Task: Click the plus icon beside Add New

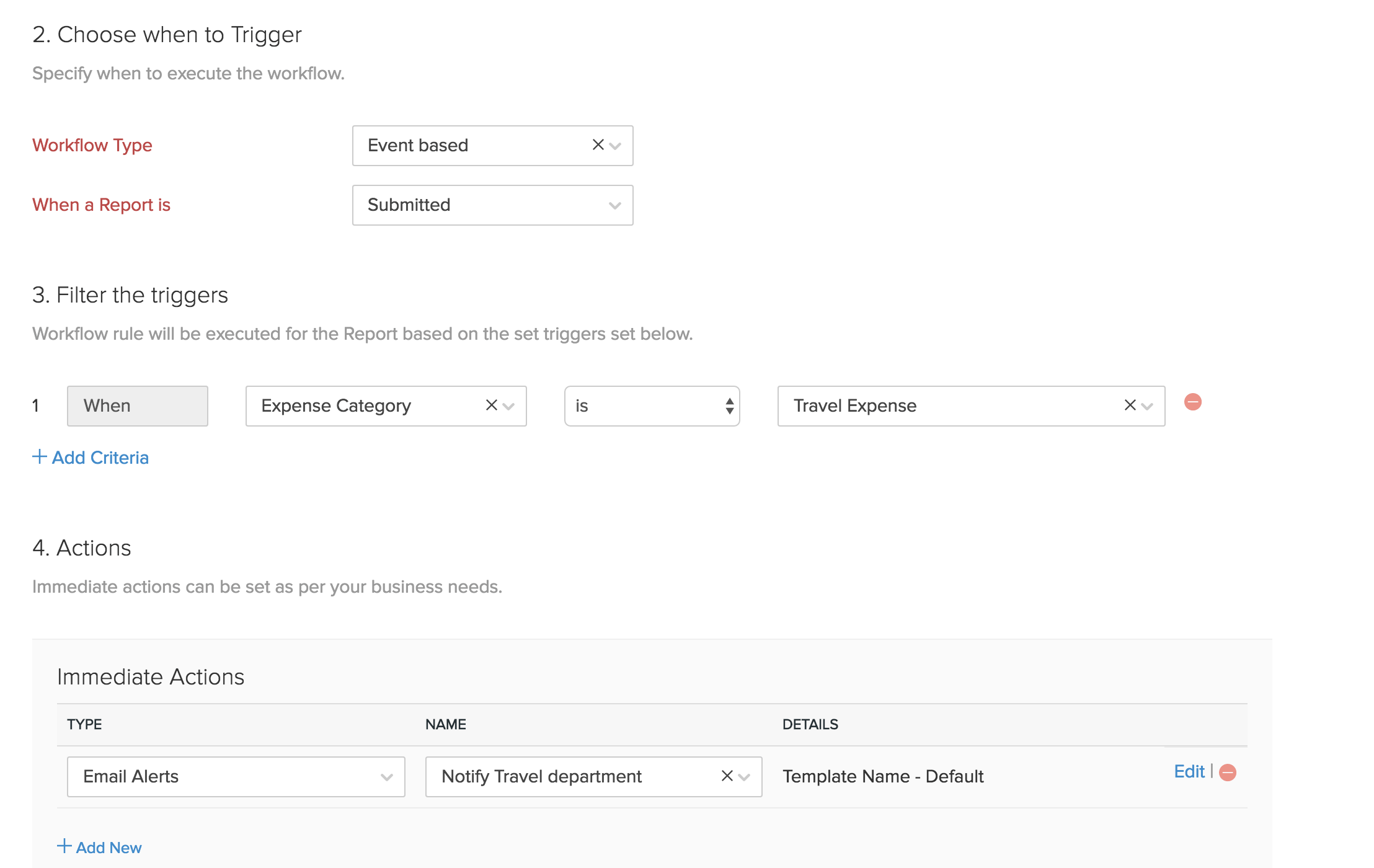Action: coord(64,846)
